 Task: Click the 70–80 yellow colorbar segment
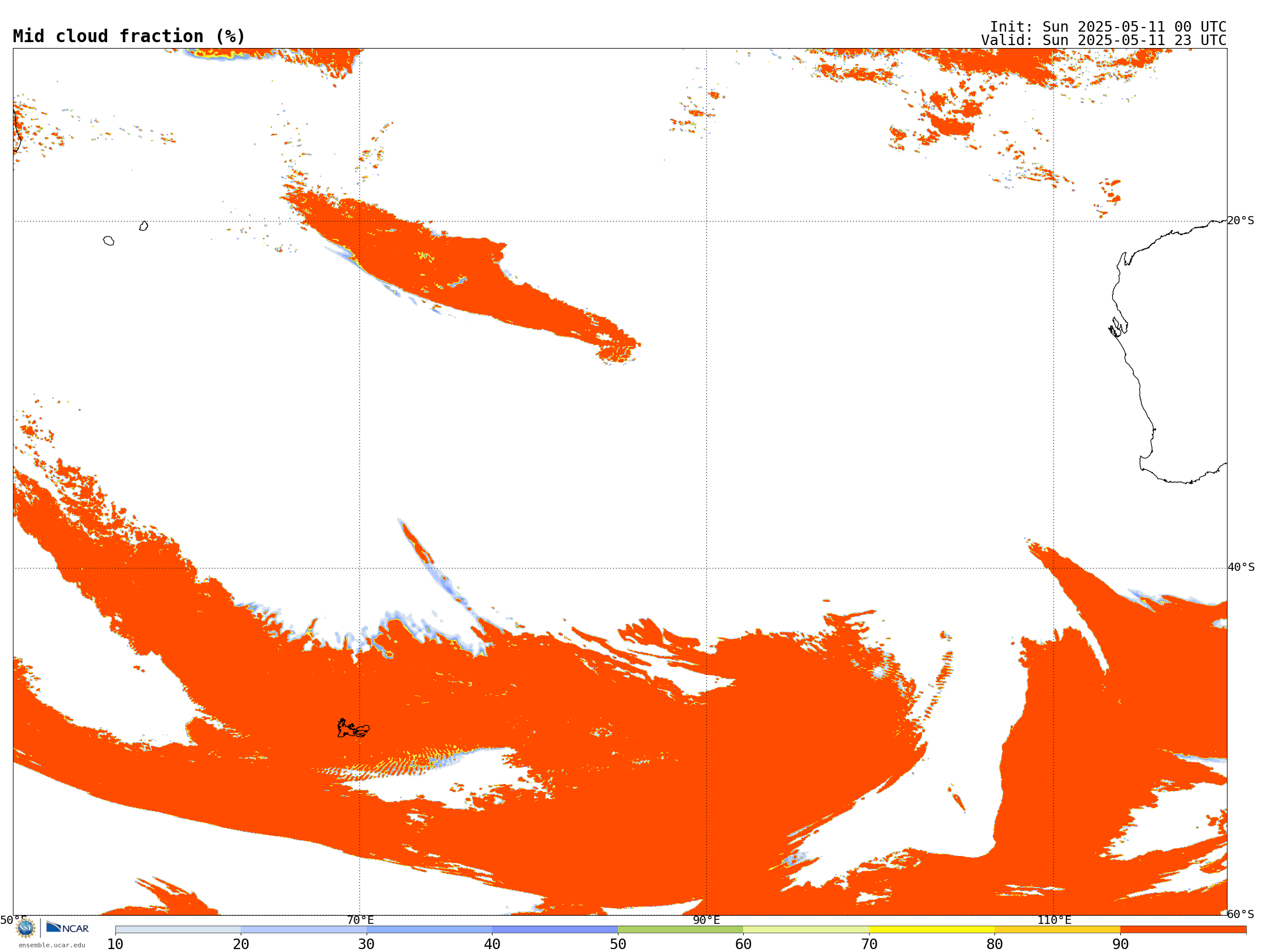[932, 930]
